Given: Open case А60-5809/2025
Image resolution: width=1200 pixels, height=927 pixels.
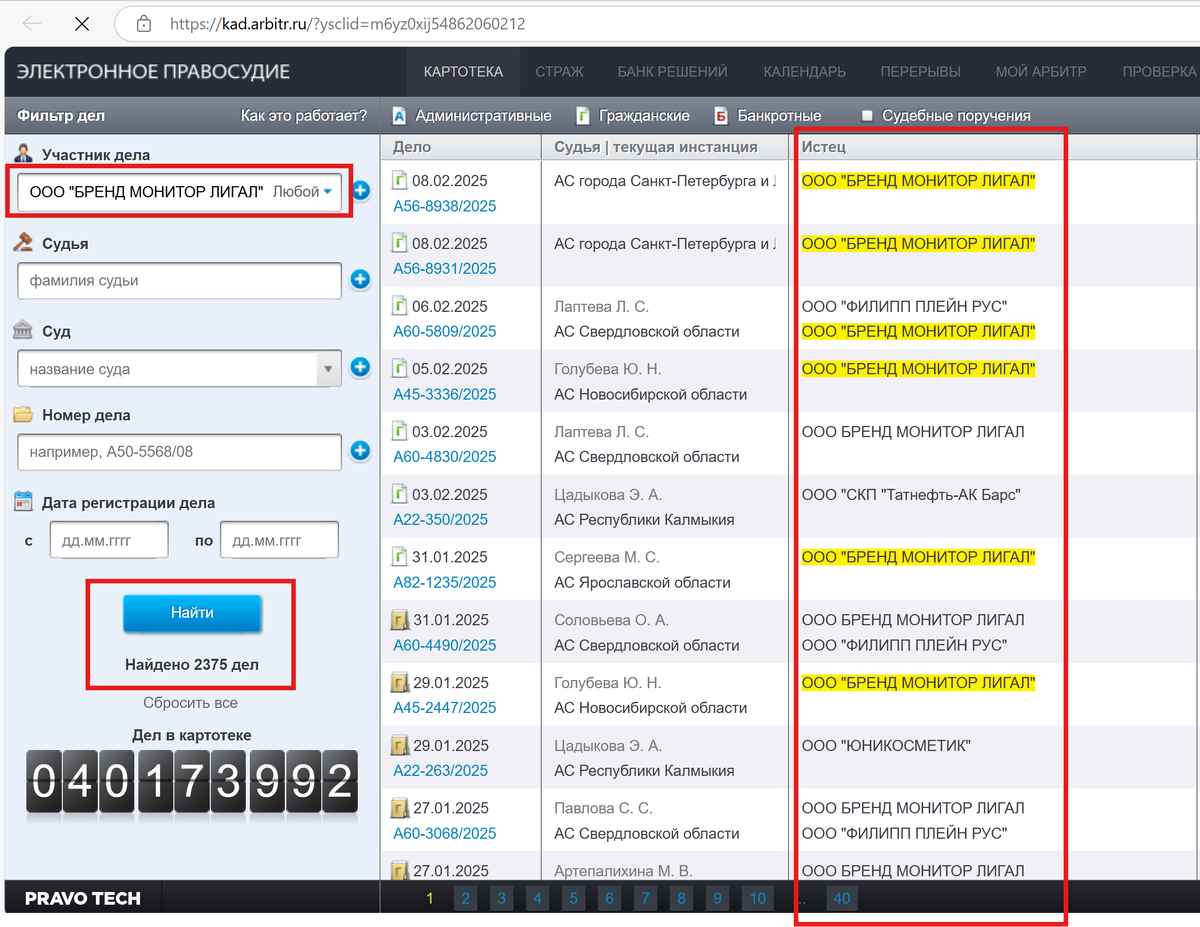Looking at the screenshot, I should [x=444, y=331].
